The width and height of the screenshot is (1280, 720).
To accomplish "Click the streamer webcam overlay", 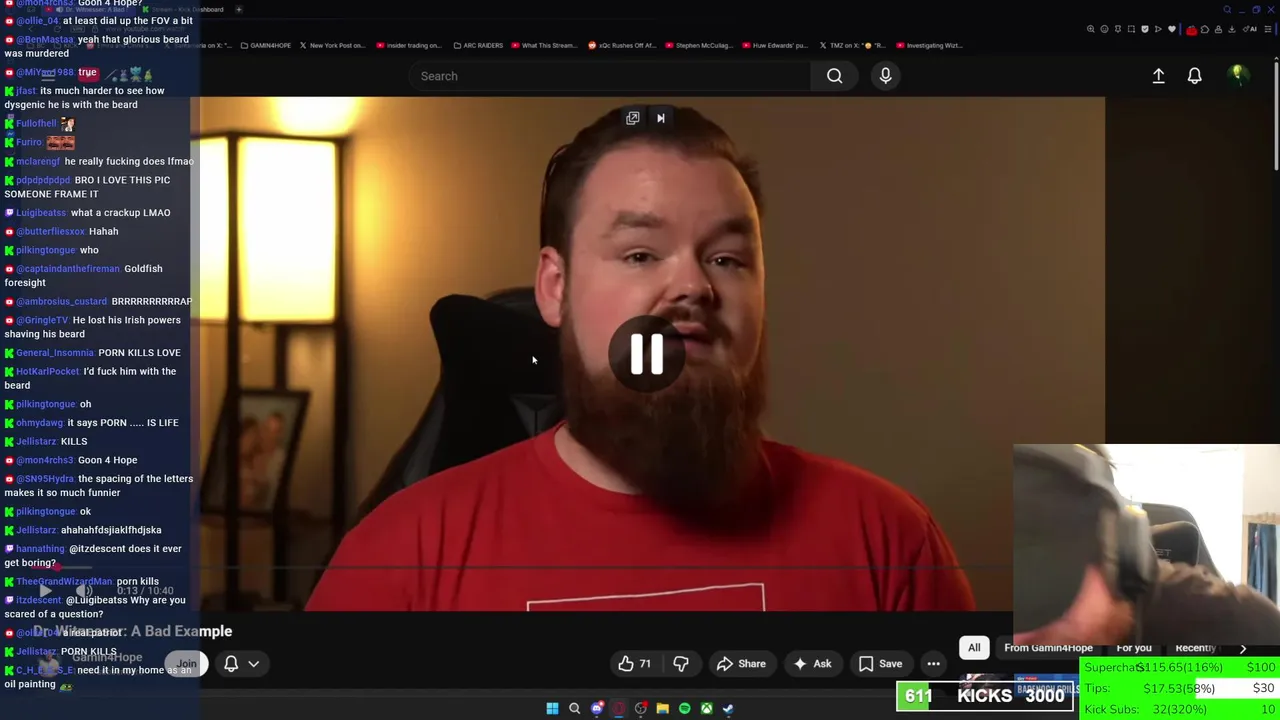I will click(1146, 545).
